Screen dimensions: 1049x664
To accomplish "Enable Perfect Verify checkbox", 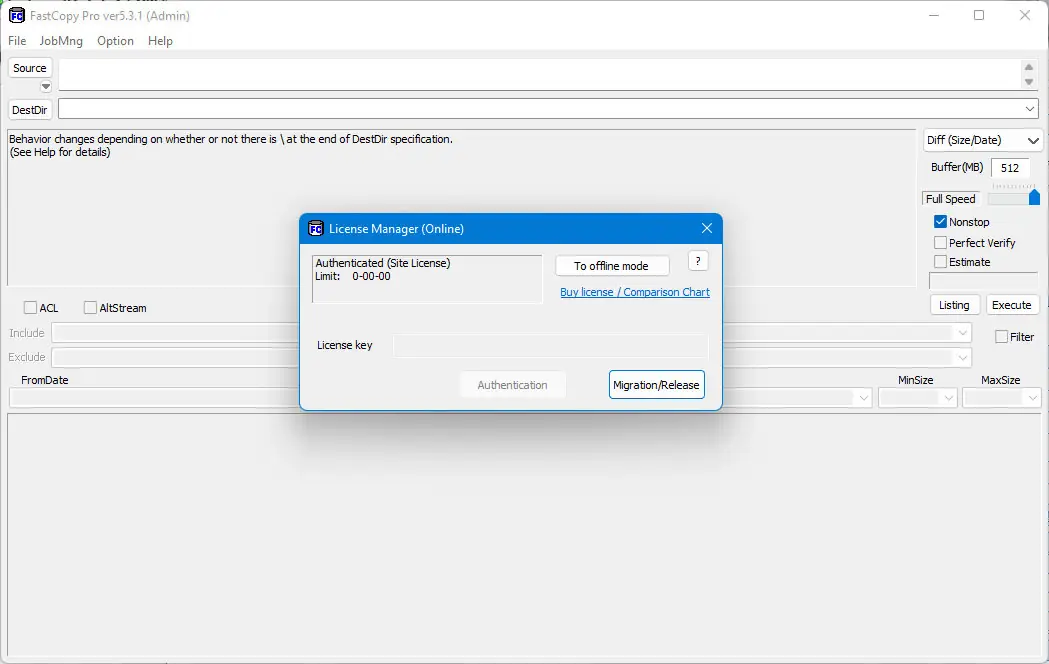I will click(x=940, y=243).
